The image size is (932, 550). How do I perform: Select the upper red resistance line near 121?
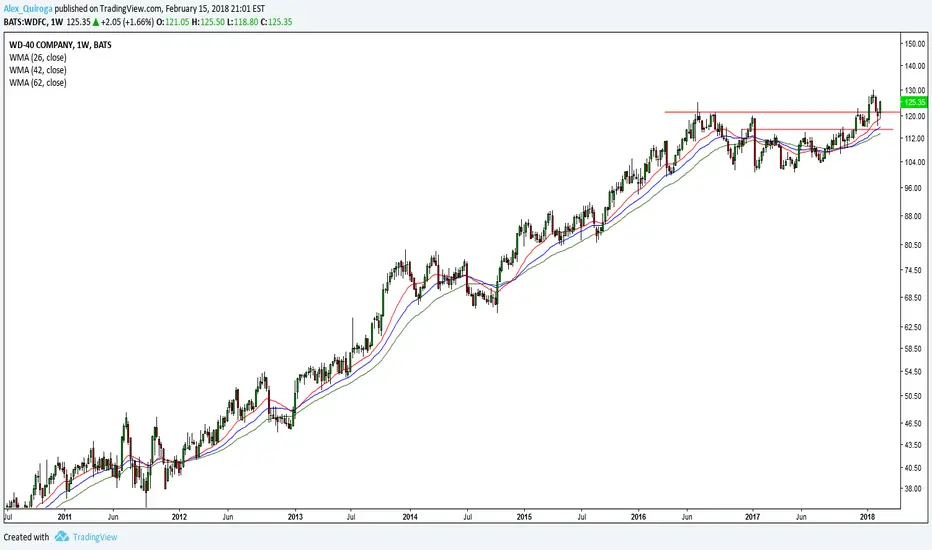point(782,112)
